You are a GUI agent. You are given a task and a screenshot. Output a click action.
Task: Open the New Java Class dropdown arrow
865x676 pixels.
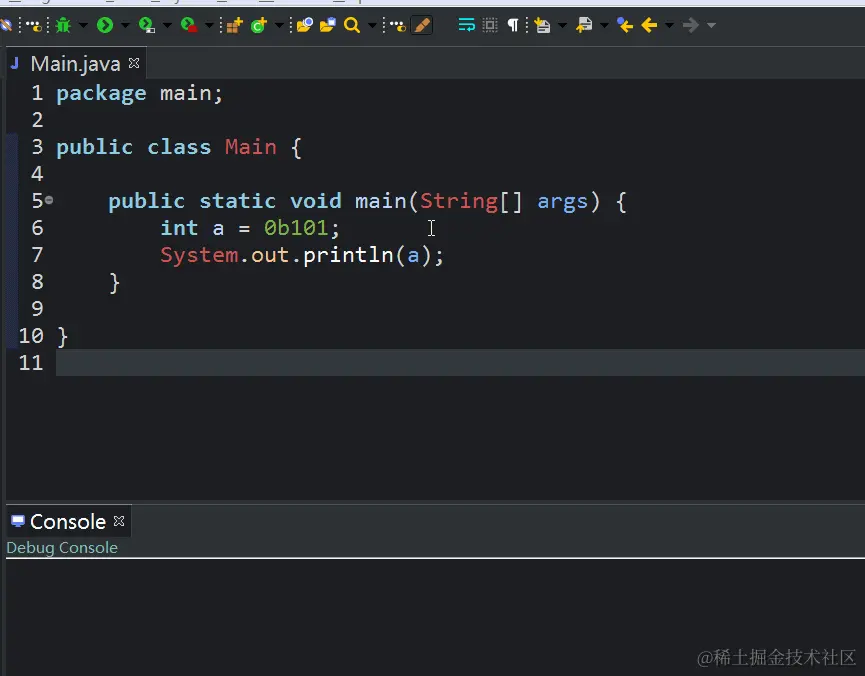[279, 25]
